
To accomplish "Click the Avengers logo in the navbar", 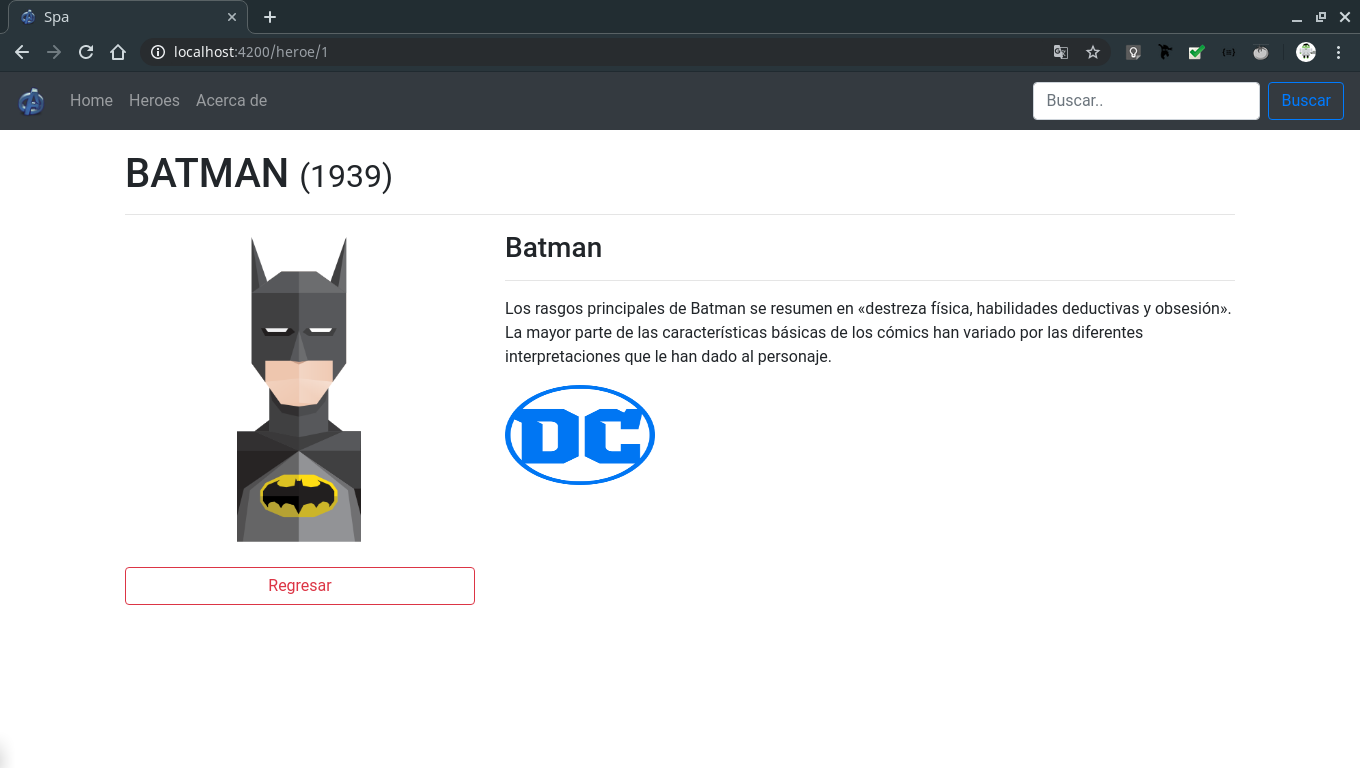I will (31, 101).
